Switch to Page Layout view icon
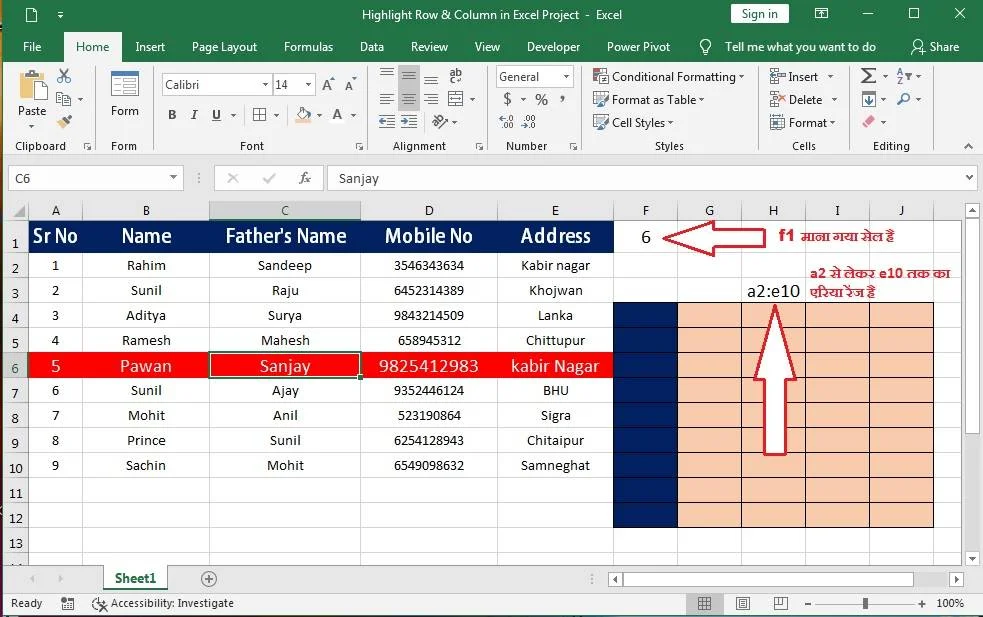Screen dimensions: 983x617 click(743, 603)
